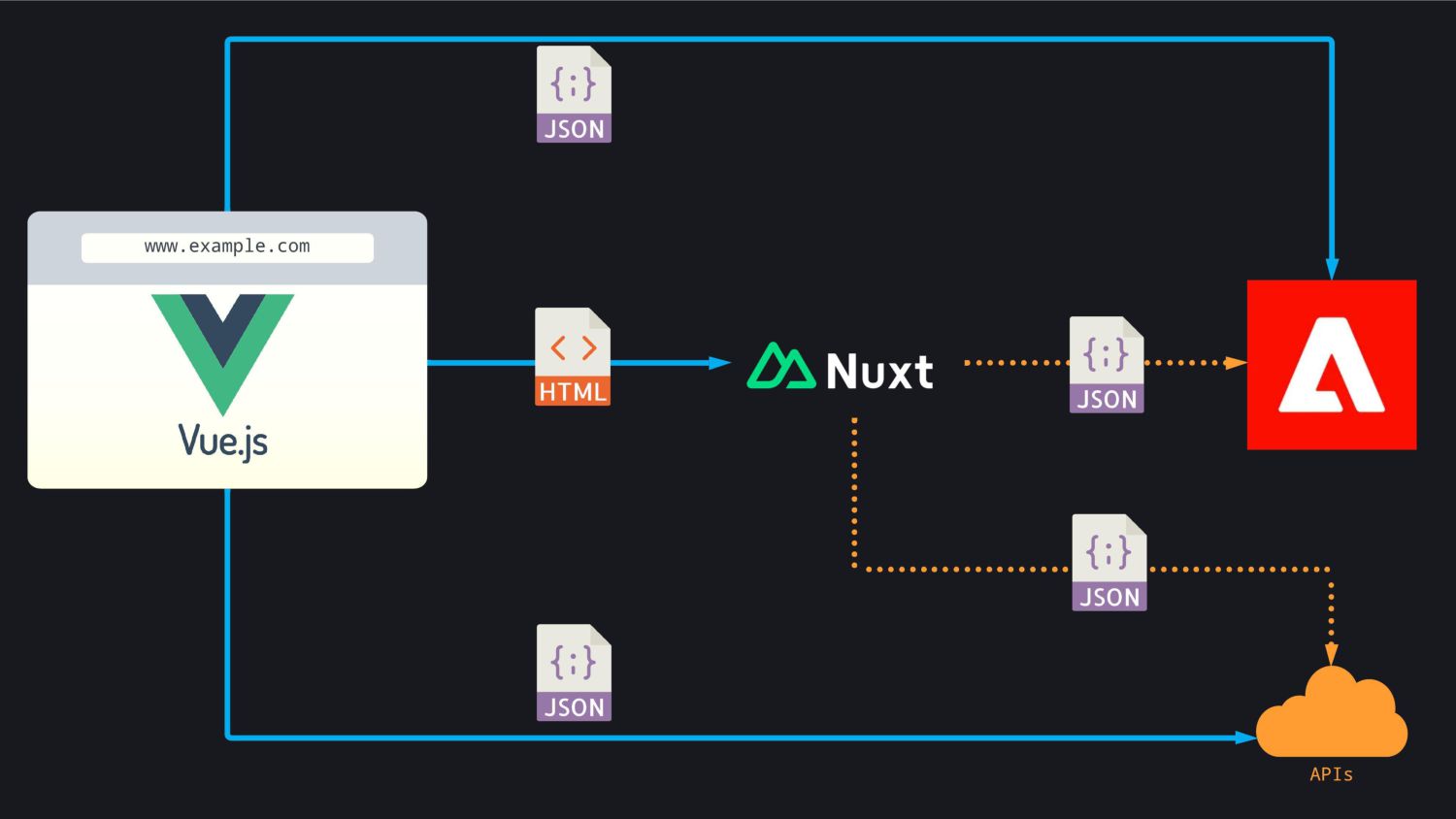The height and width of the screenshot is (819, 1456).
Task: Select the JSON file icon on the top blue line
Action: coord(574,94)
